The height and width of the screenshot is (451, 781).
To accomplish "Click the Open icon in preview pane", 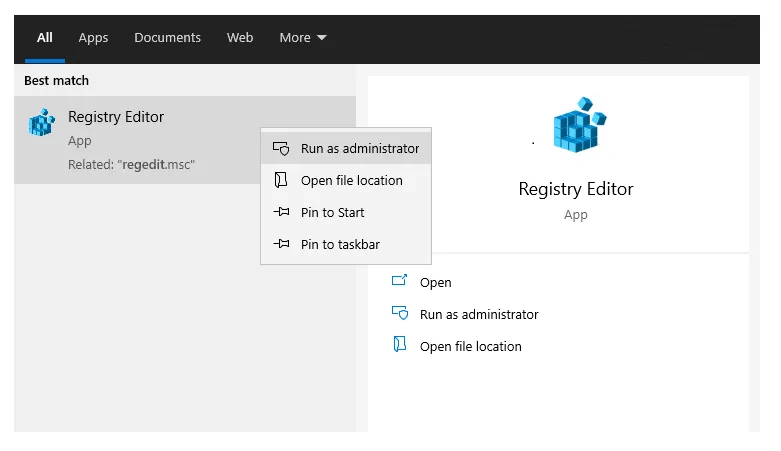I will [x=399, y=281].
